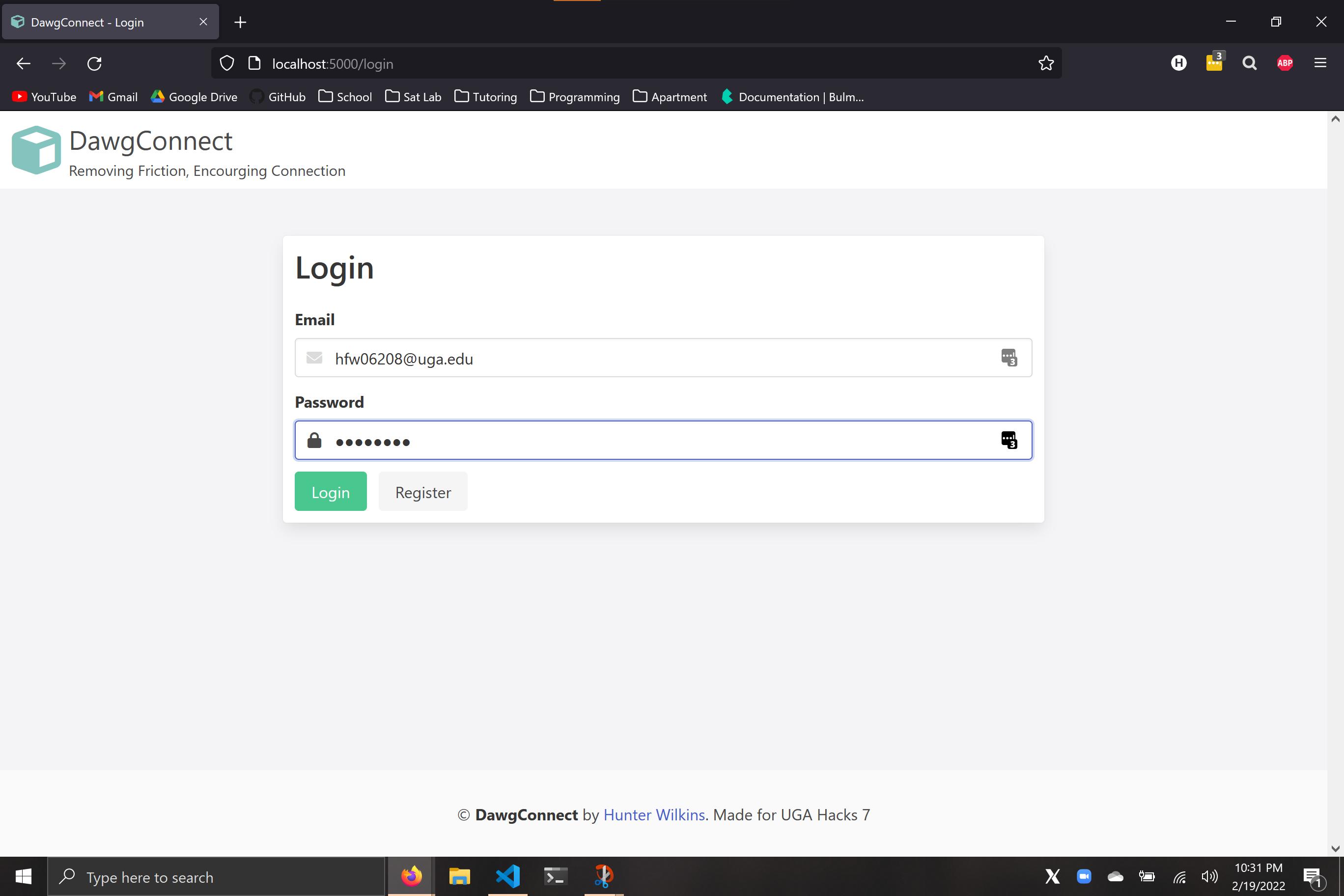Screen dimensions: 1344x896
Task: Click the Register button
Action: click(x=423, y=491)
